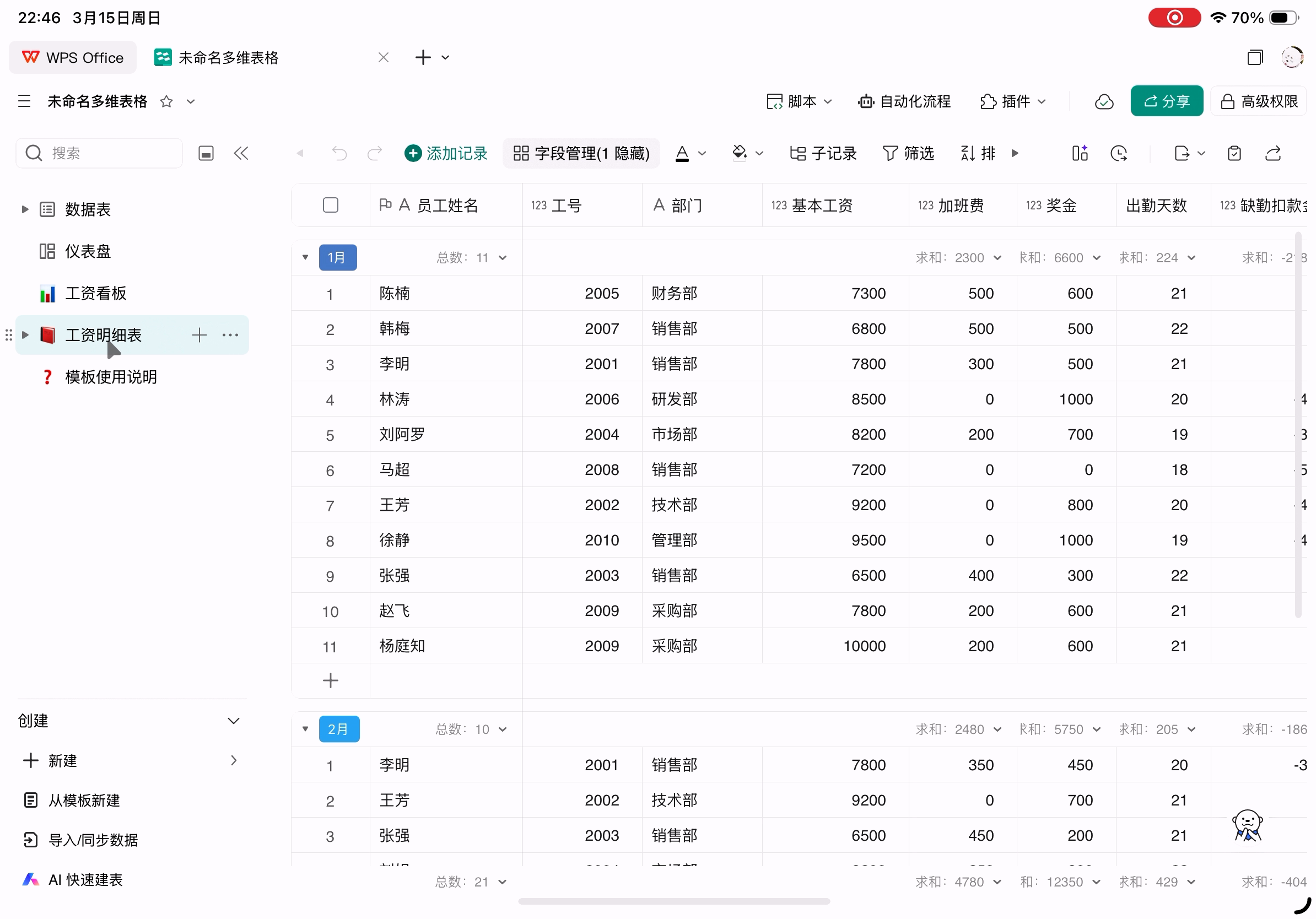Click the fill color bucket icon
The height and width of the screenshot is (919, 1316).
(x=740, y=153)
